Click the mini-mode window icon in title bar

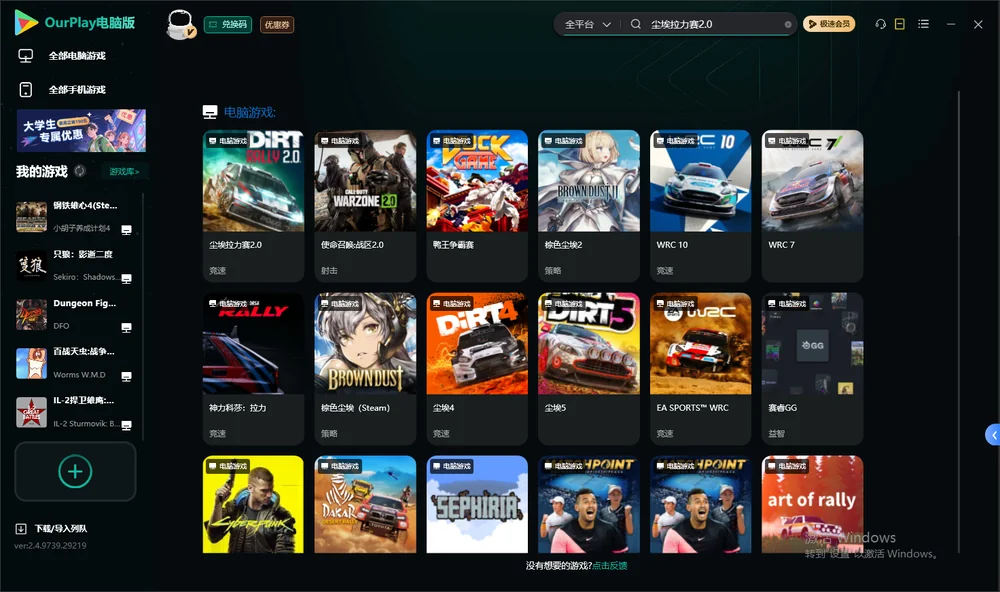[x=900, y=24]
